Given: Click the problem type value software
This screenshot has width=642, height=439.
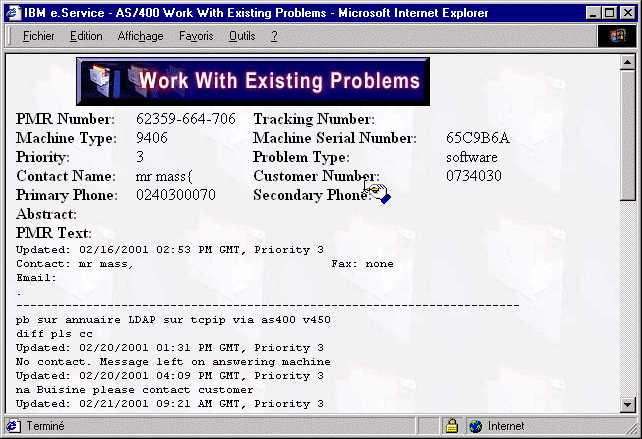Looking at the screenshot, I should pyautogui.click(x=472, y=157).
